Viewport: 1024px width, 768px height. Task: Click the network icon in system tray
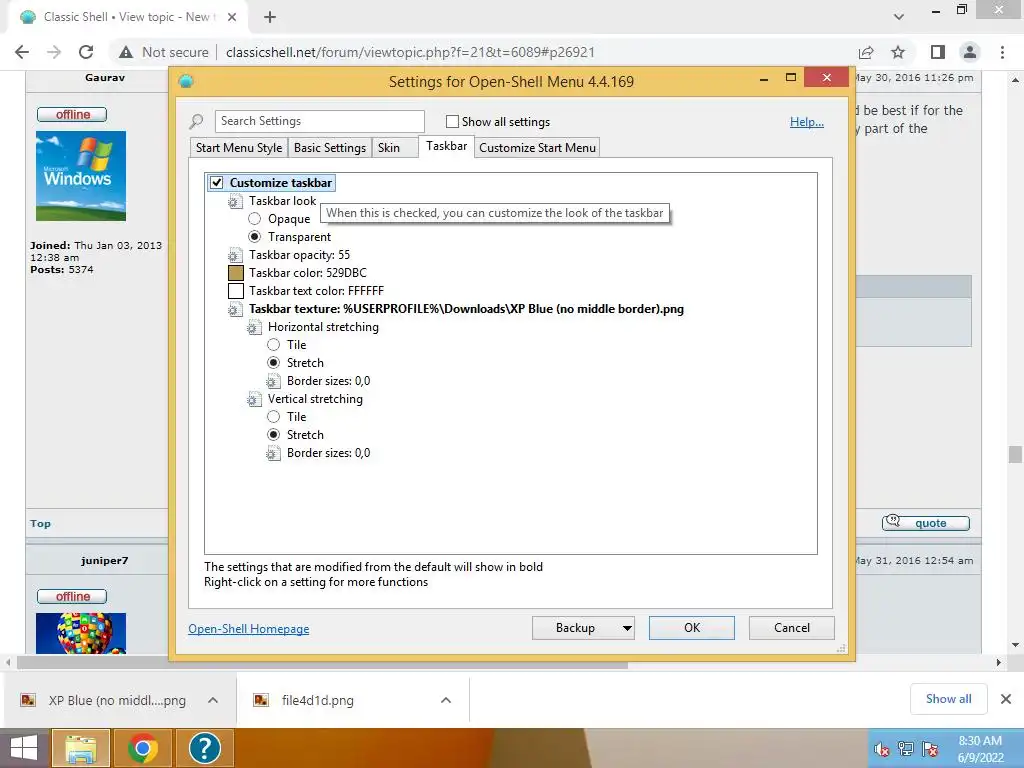[x=906, y=749]
